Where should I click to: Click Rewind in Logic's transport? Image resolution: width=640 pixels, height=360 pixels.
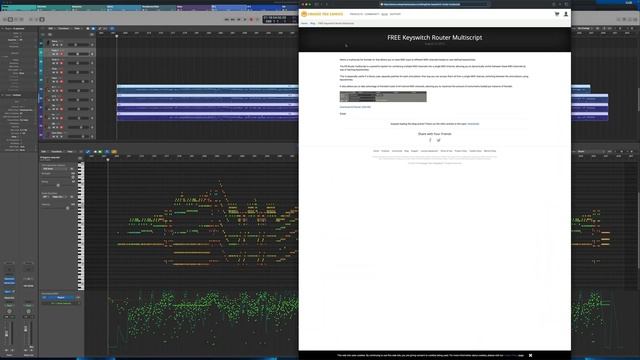pyautogui.click(x=227, y=19)
